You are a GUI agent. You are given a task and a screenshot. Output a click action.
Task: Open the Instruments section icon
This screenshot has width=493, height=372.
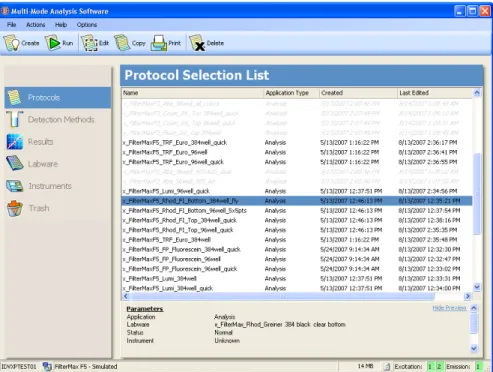15,186
